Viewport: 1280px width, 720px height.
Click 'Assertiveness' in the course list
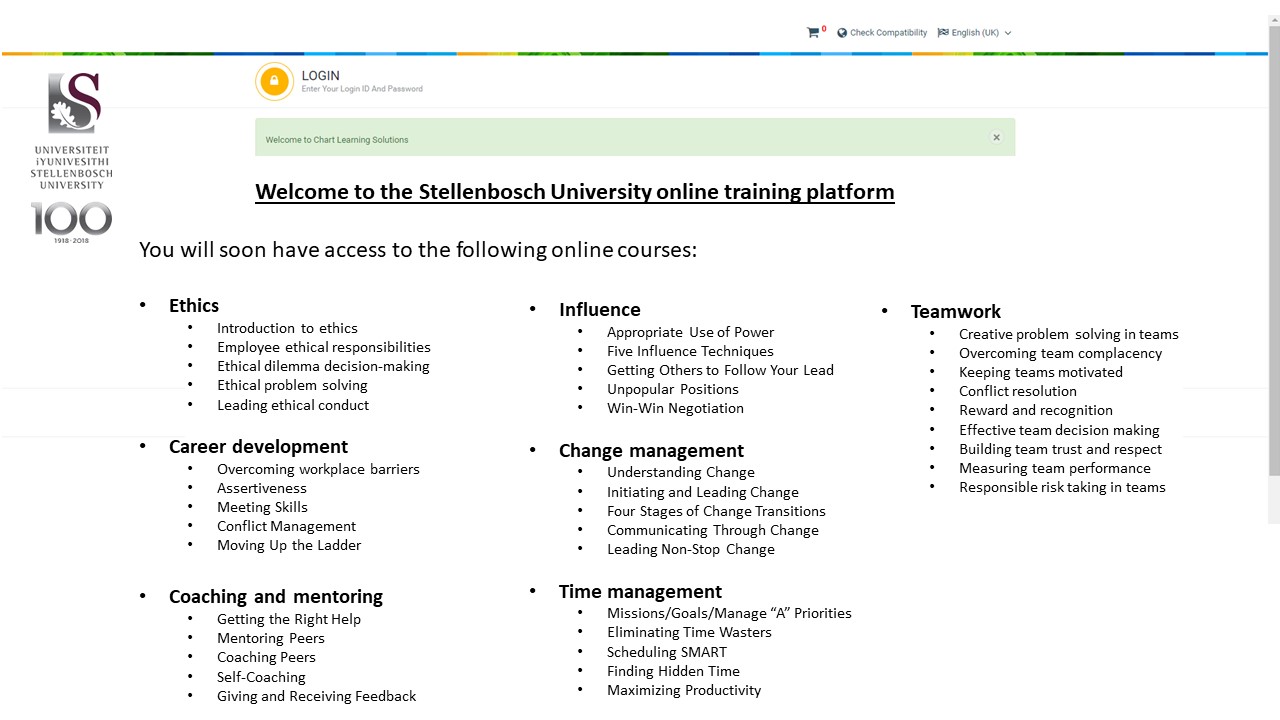(262, 488)
